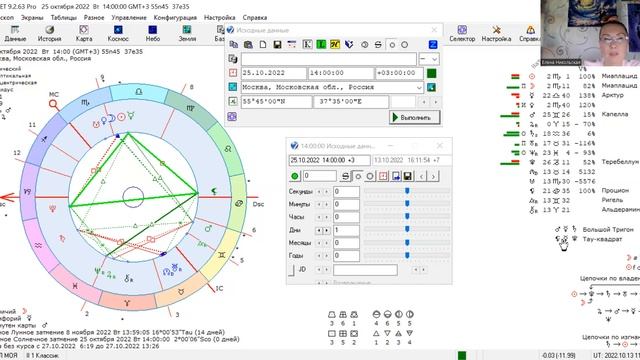Click the name icon beside empty name field
This screenshot has height=360, width=640.
click(x=233, y=59)
